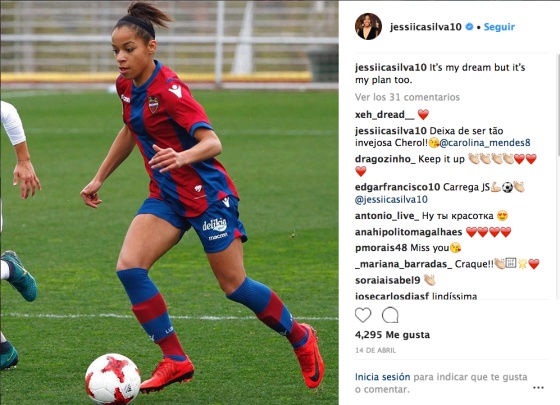Screen dimensions: 560x405
Task: Open the comment bubble icon
Action: pos(390,315)
